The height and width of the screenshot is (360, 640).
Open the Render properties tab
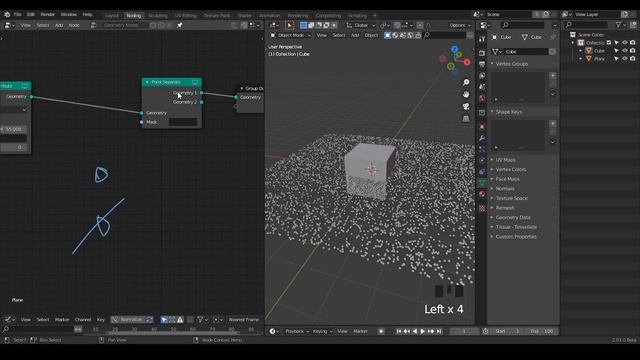click(482, 53)
